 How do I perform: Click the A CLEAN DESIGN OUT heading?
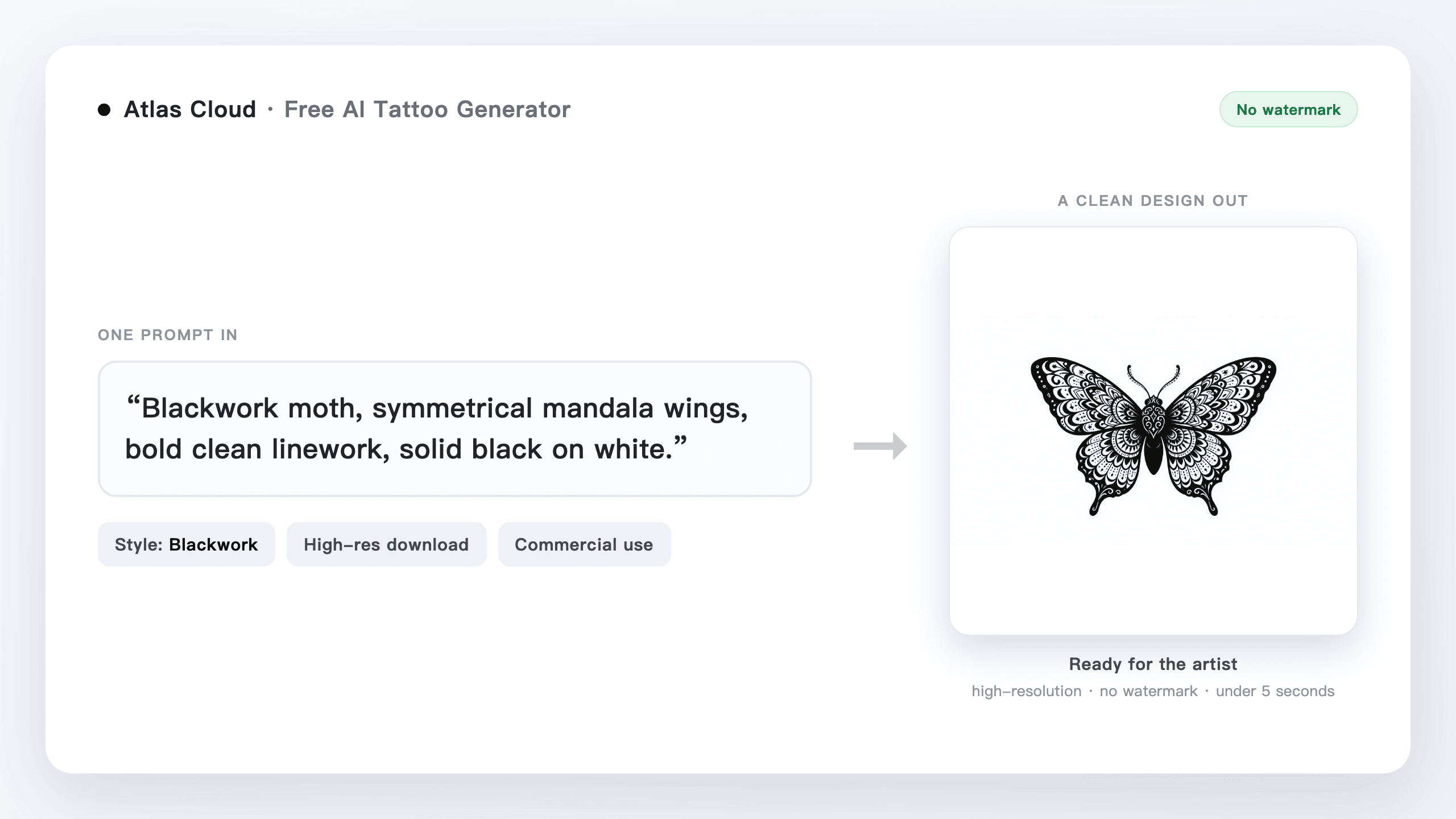tap(1153, 201)
